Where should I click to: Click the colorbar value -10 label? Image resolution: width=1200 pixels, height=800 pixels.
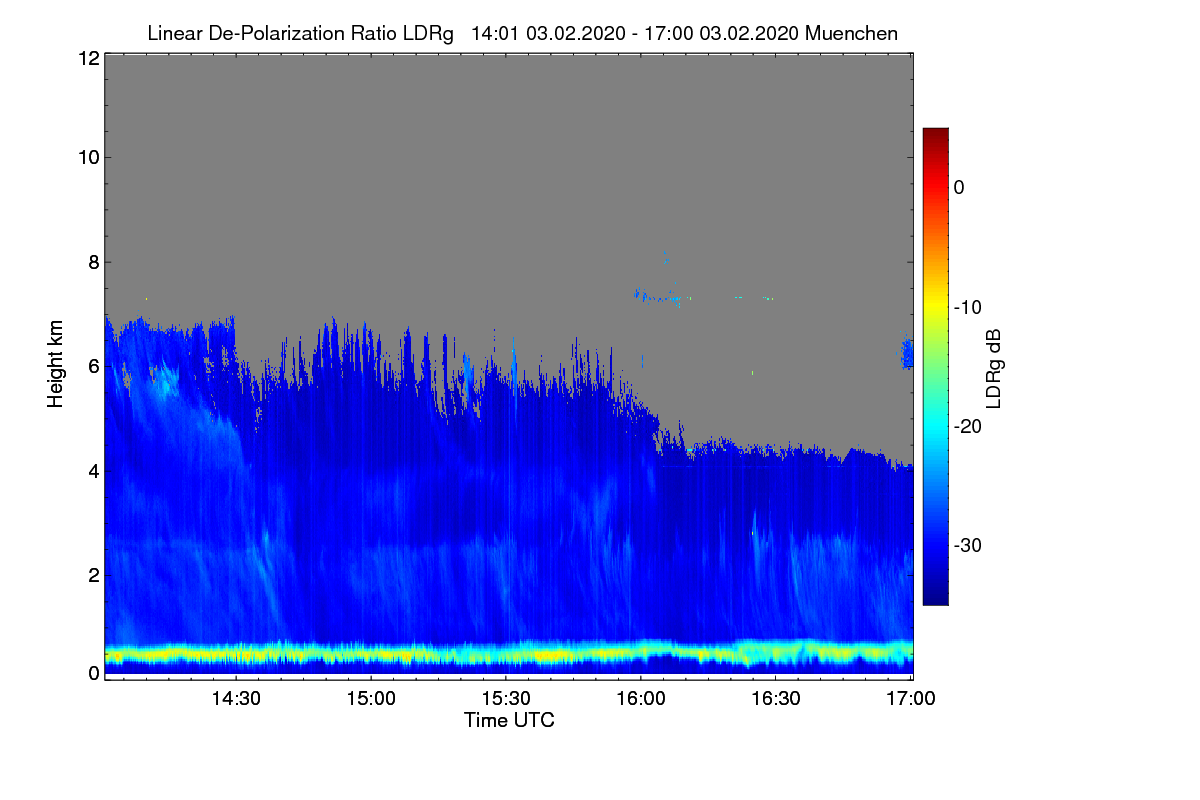coord(968,307)
